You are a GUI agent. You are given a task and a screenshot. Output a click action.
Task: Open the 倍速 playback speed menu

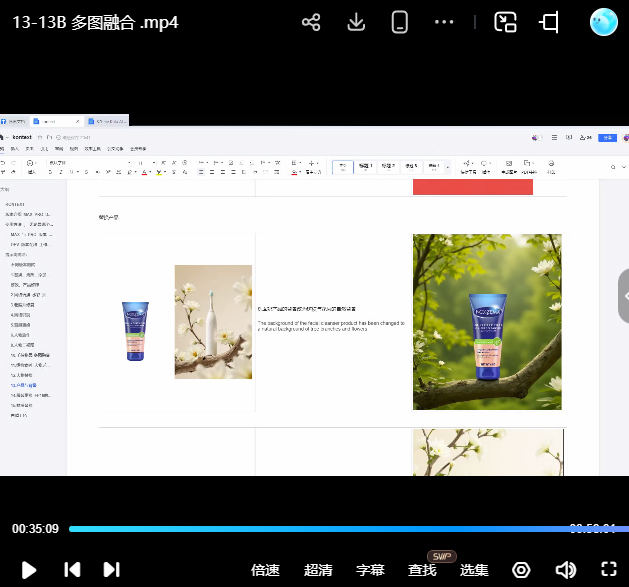(x=265, y=570)
